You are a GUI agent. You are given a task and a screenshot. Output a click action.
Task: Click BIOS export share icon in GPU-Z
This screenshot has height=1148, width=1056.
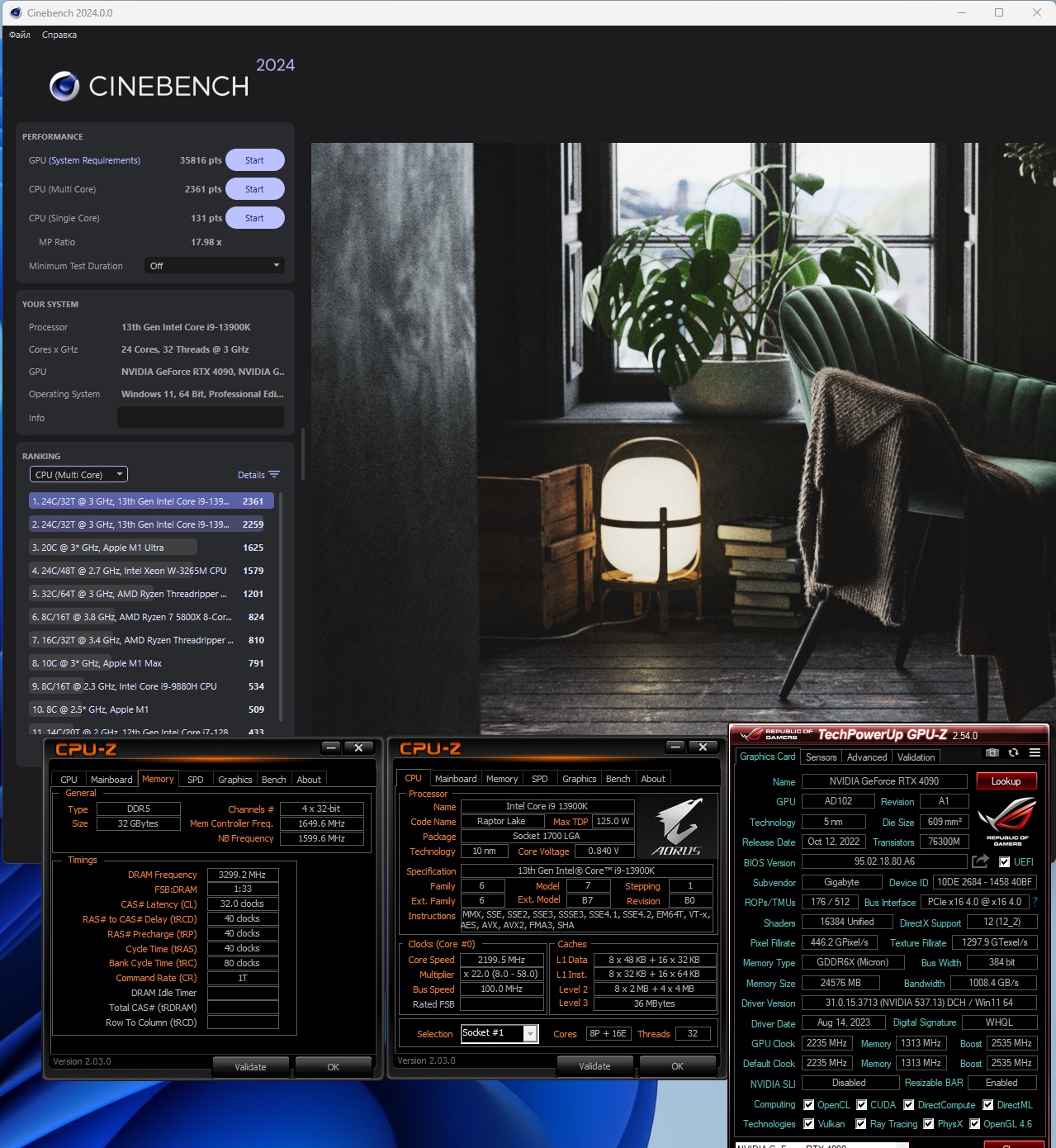980,861
